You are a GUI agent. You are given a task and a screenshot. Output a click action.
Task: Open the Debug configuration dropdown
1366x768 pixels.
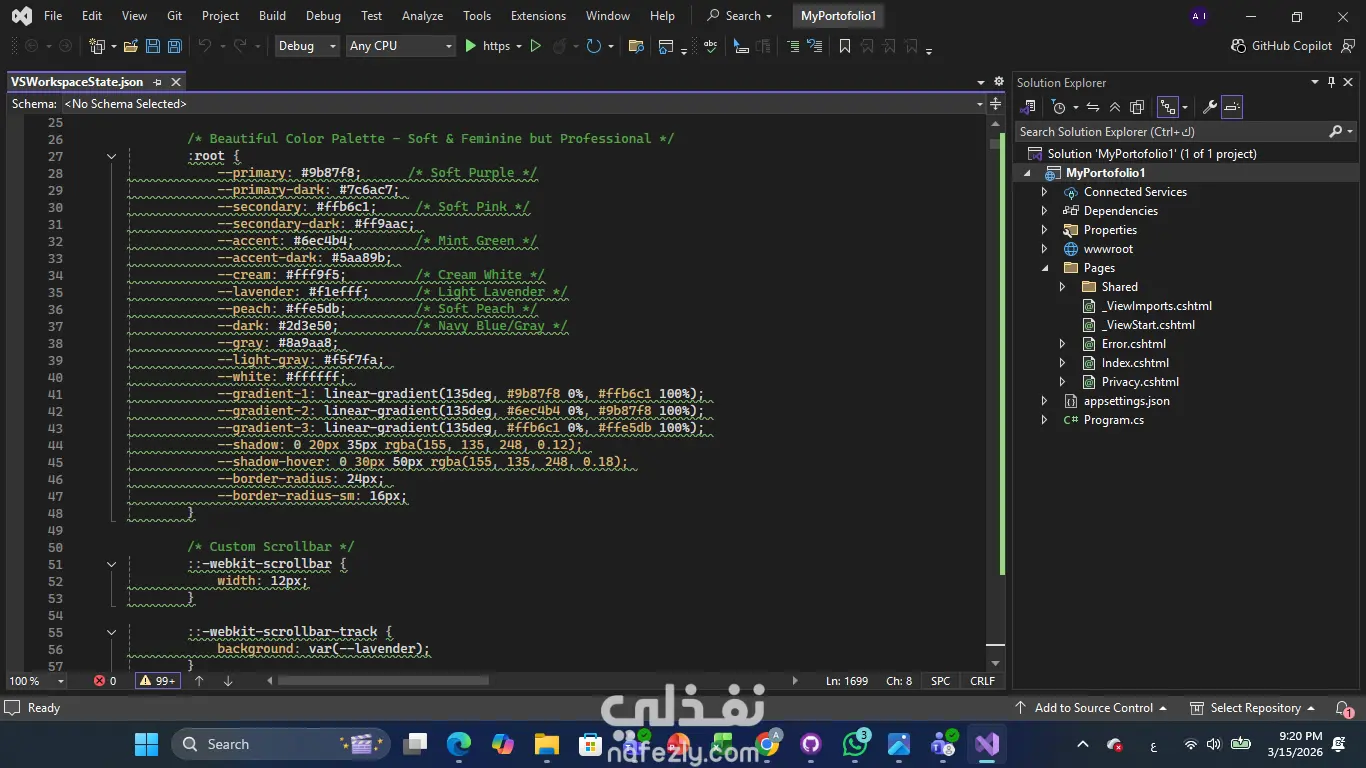point(306,46)
